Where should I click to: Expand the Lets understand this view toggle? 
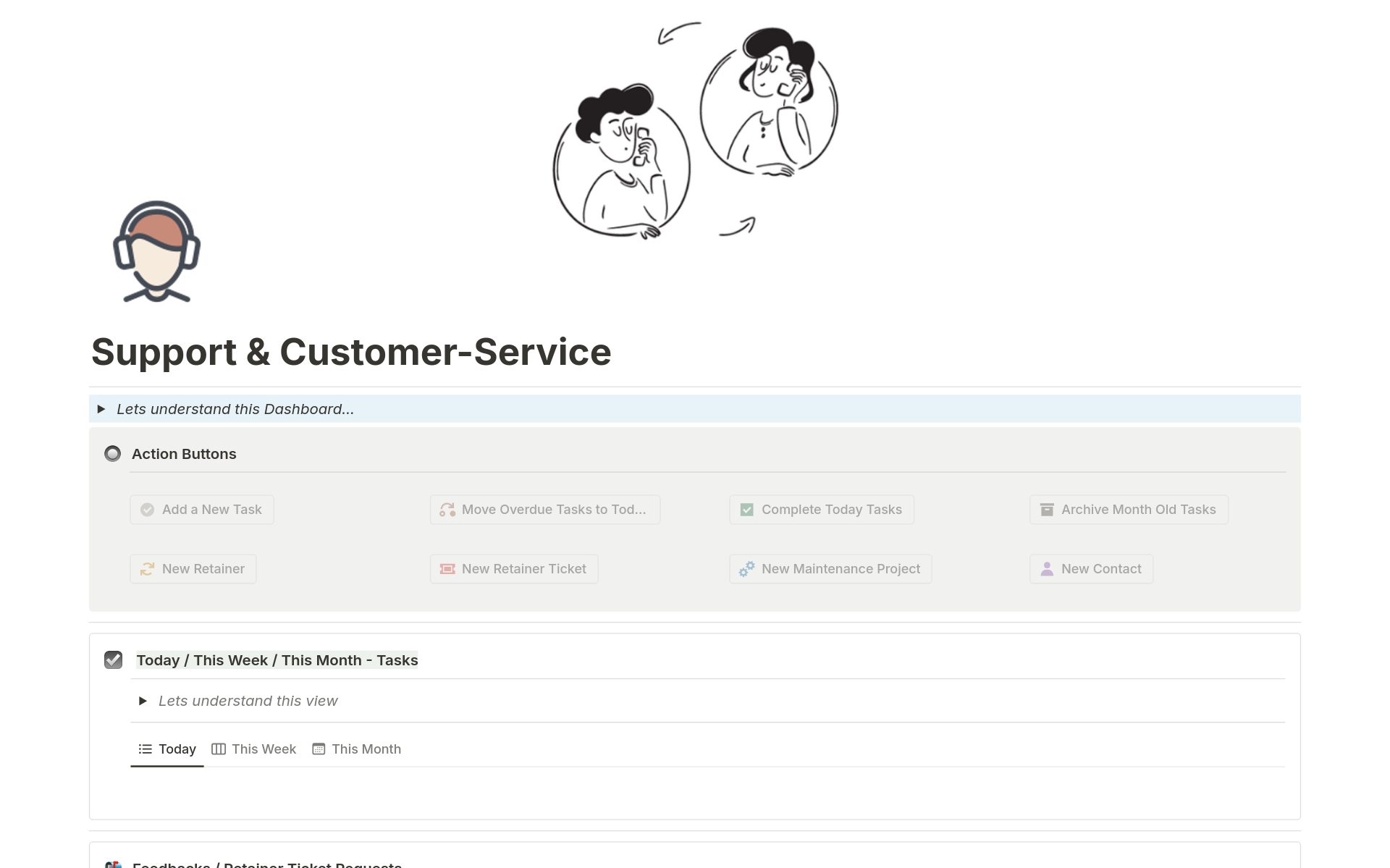(143, 701)
